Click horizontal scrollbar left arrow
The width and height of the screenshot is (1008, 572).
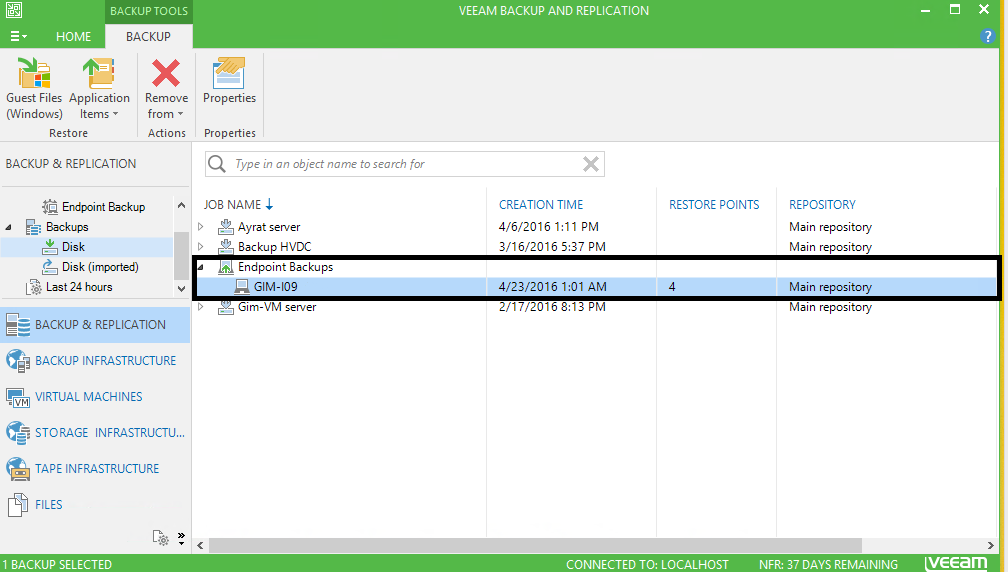(200, 546)
